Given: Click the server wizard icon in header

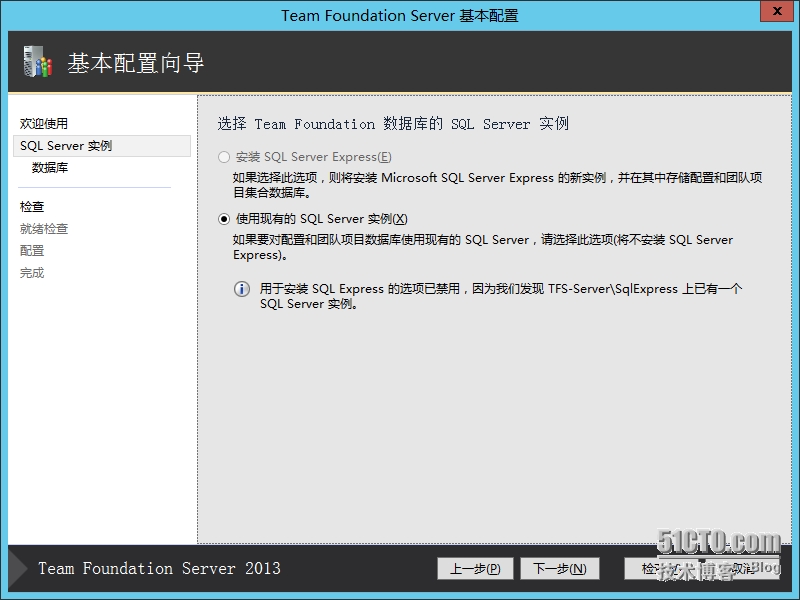Looking at the screenshot, I should [38, 62].
